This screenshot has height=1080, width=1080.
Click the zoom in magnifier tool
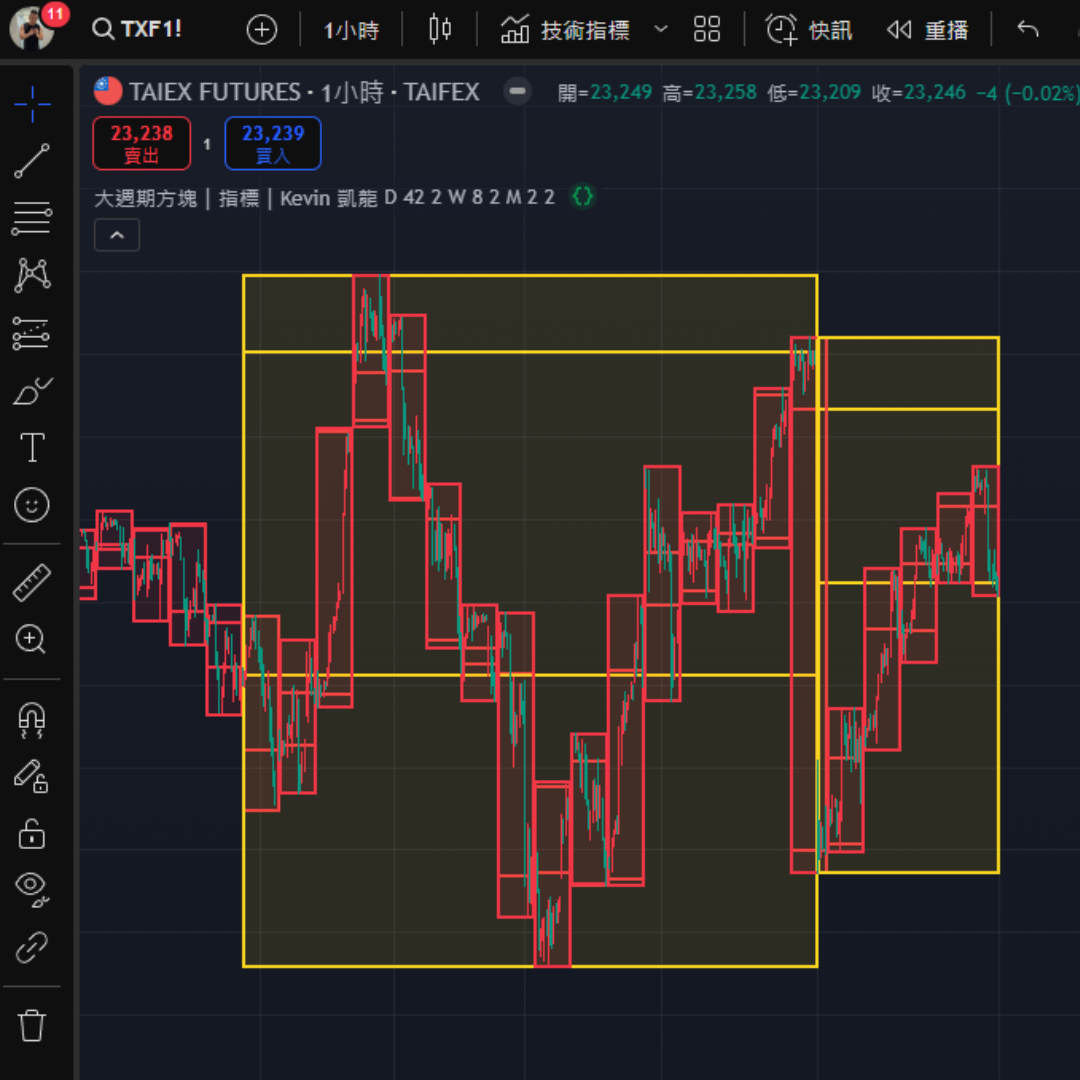(x=32, y=639)
